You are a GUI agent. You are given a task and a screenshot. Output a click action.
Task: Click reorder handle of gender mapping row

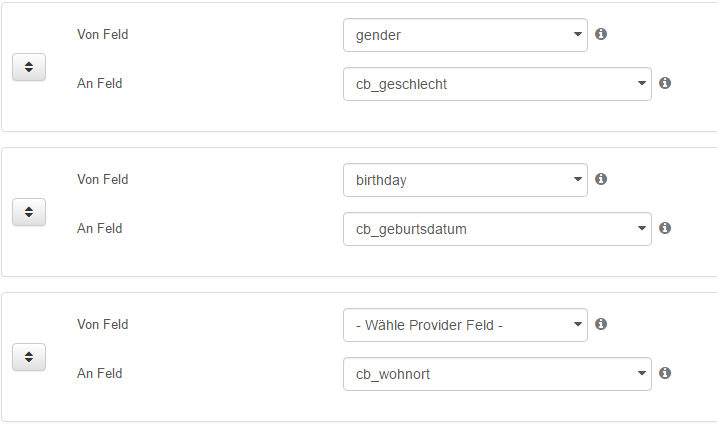tap(29, 67)
